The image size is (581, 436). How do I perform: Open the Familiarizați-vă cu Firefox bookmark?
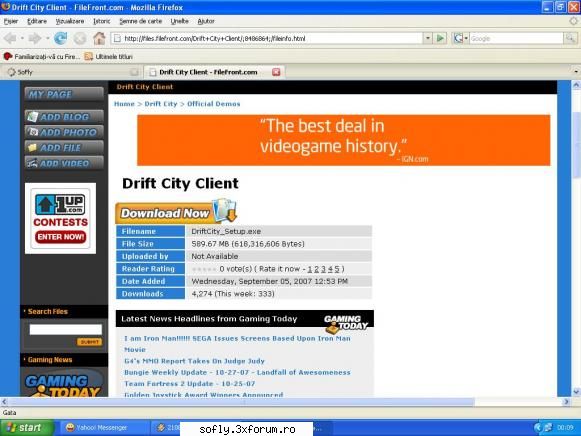(x=42, y=56)
